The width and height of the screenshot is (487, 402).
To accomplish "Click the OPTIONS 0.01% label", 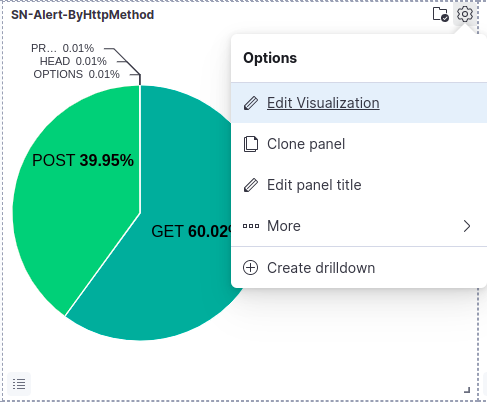I will click(x=76, y=74).
